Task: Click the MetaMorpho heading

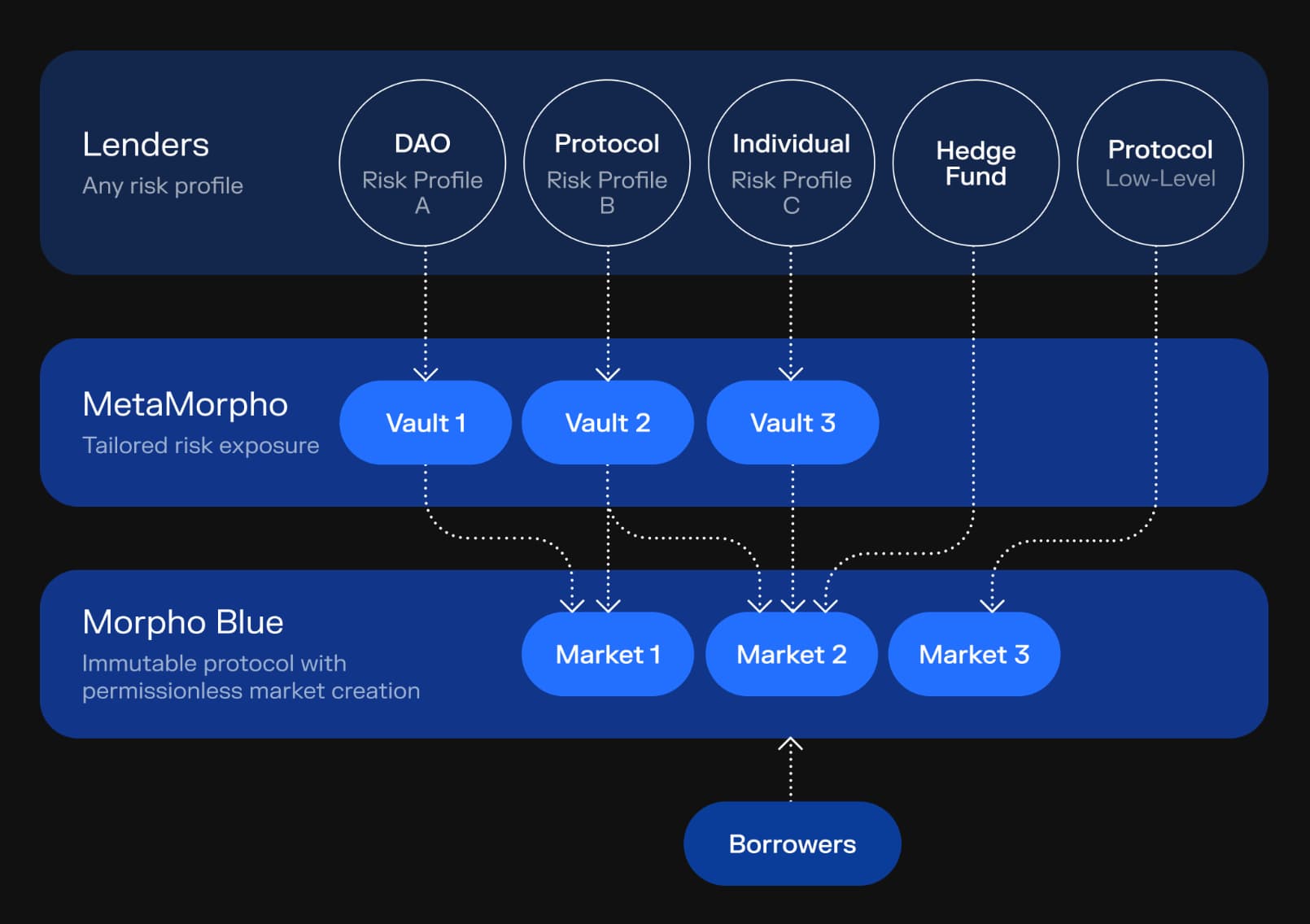Action: (185, 404)
